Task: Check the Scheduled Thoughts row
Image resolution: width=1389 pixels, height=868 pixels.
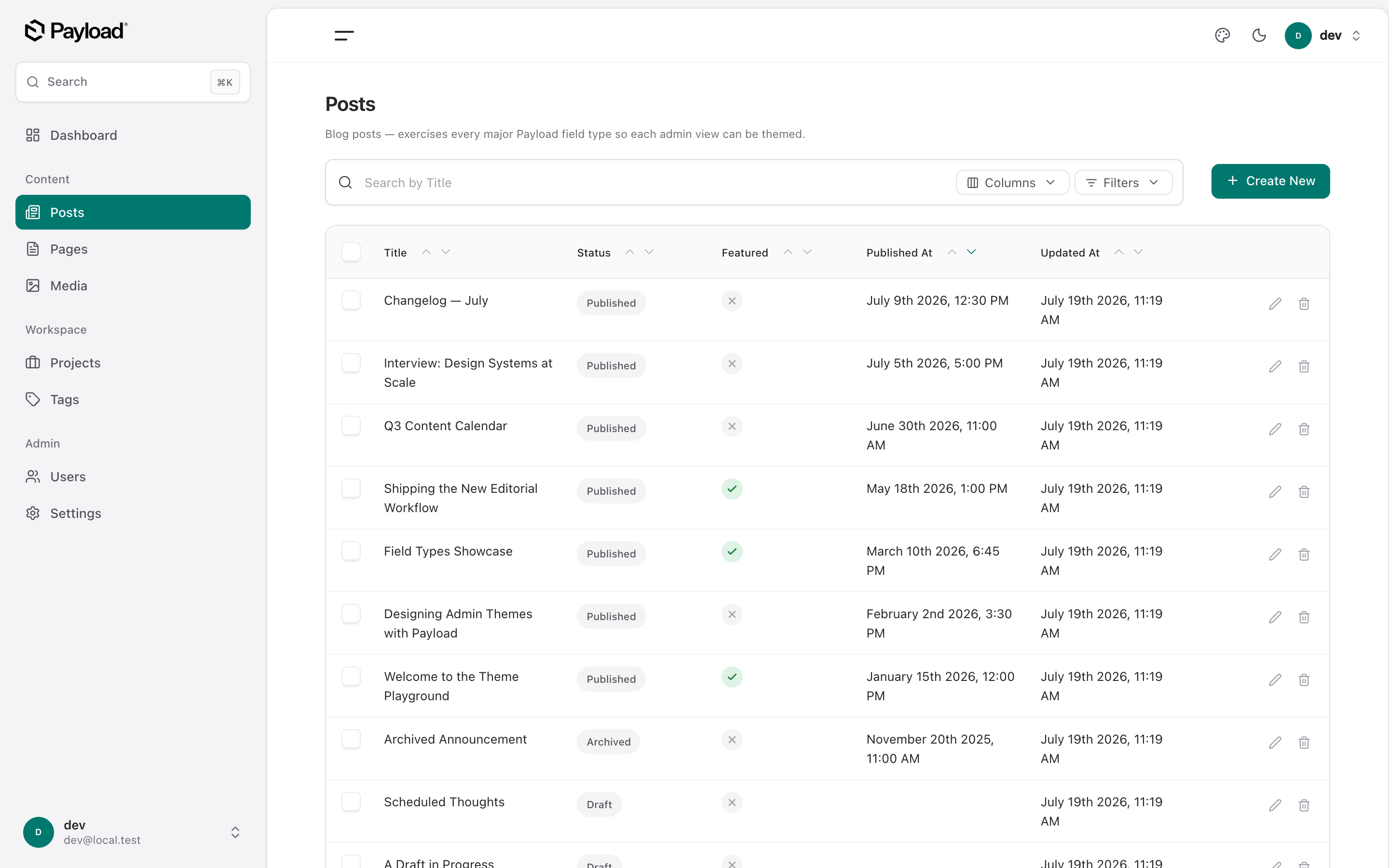Action: pos(351,801)
